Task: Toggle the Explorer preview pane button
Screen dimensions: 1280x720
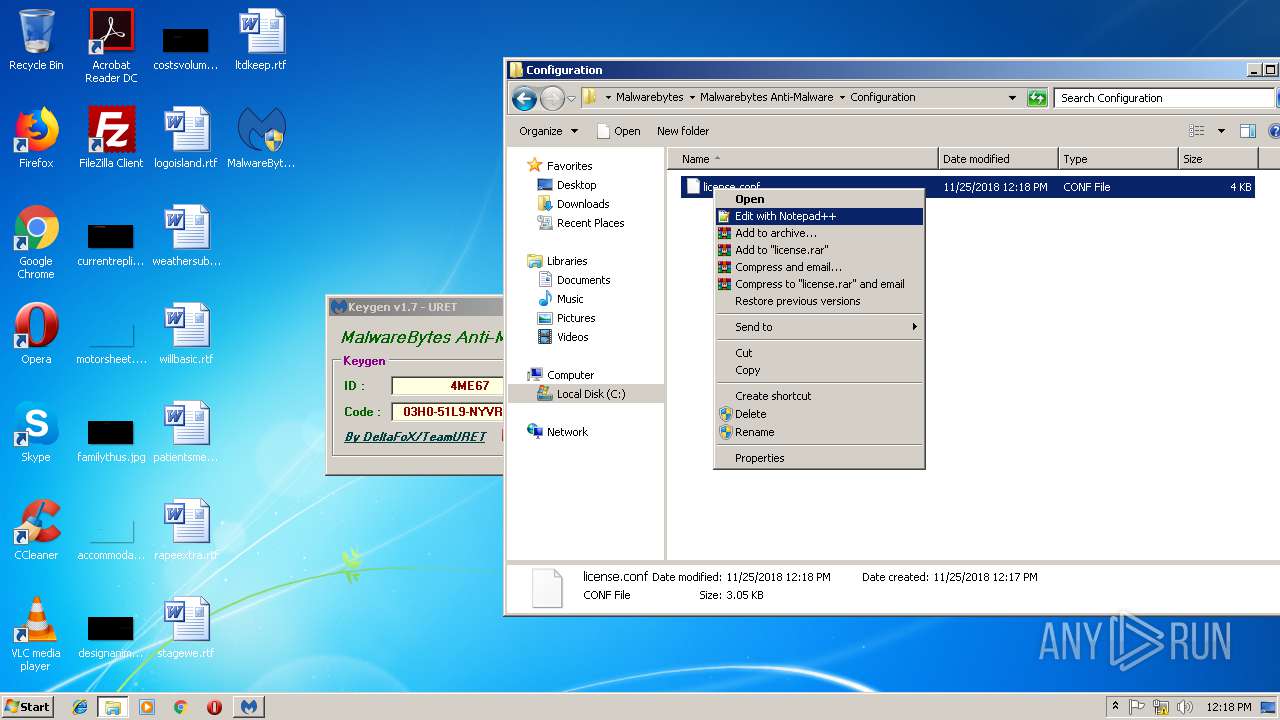Action: coord(1247,131)
